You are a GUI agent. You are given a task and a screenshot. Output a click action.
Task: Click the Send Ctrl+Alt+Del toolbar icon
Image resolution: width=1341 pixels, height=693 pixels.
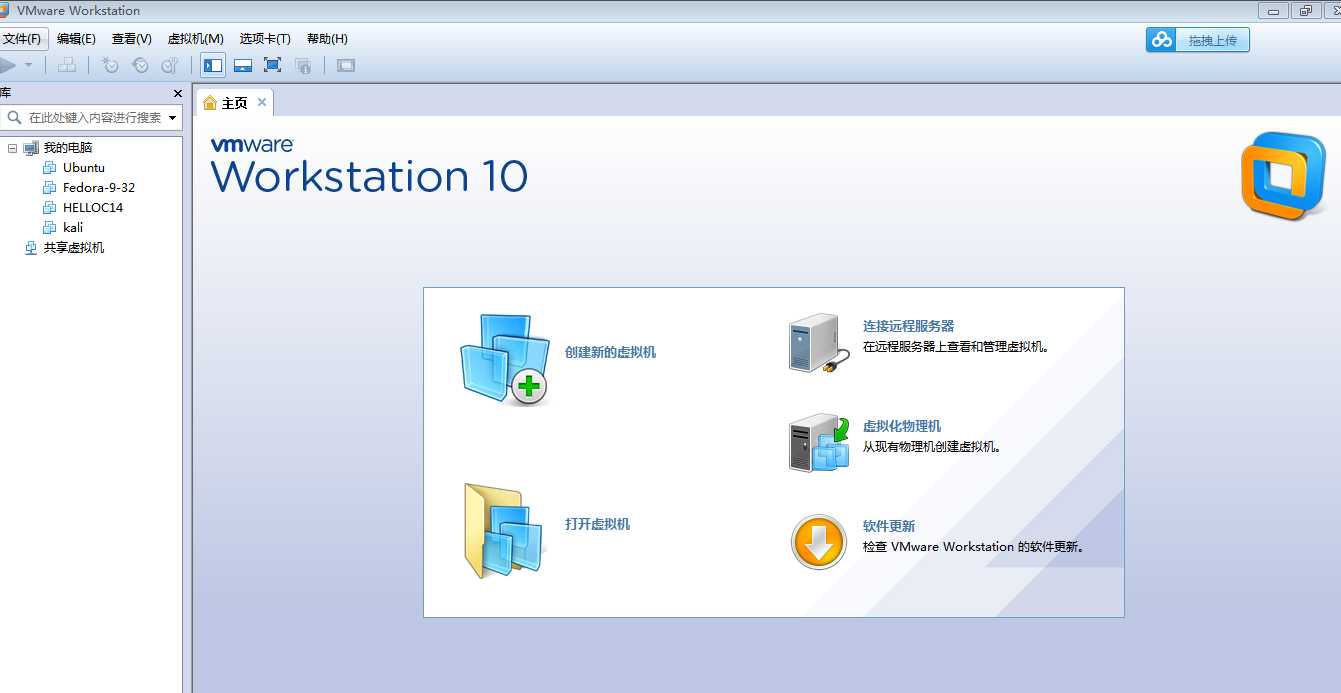(67, 65)
